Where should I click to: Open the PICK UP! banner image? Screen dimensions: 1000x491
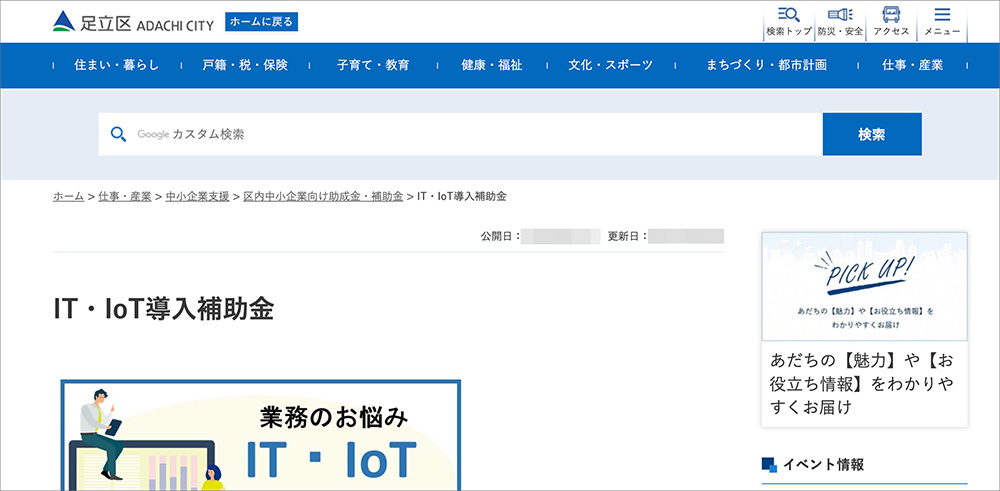coord(864,286)
